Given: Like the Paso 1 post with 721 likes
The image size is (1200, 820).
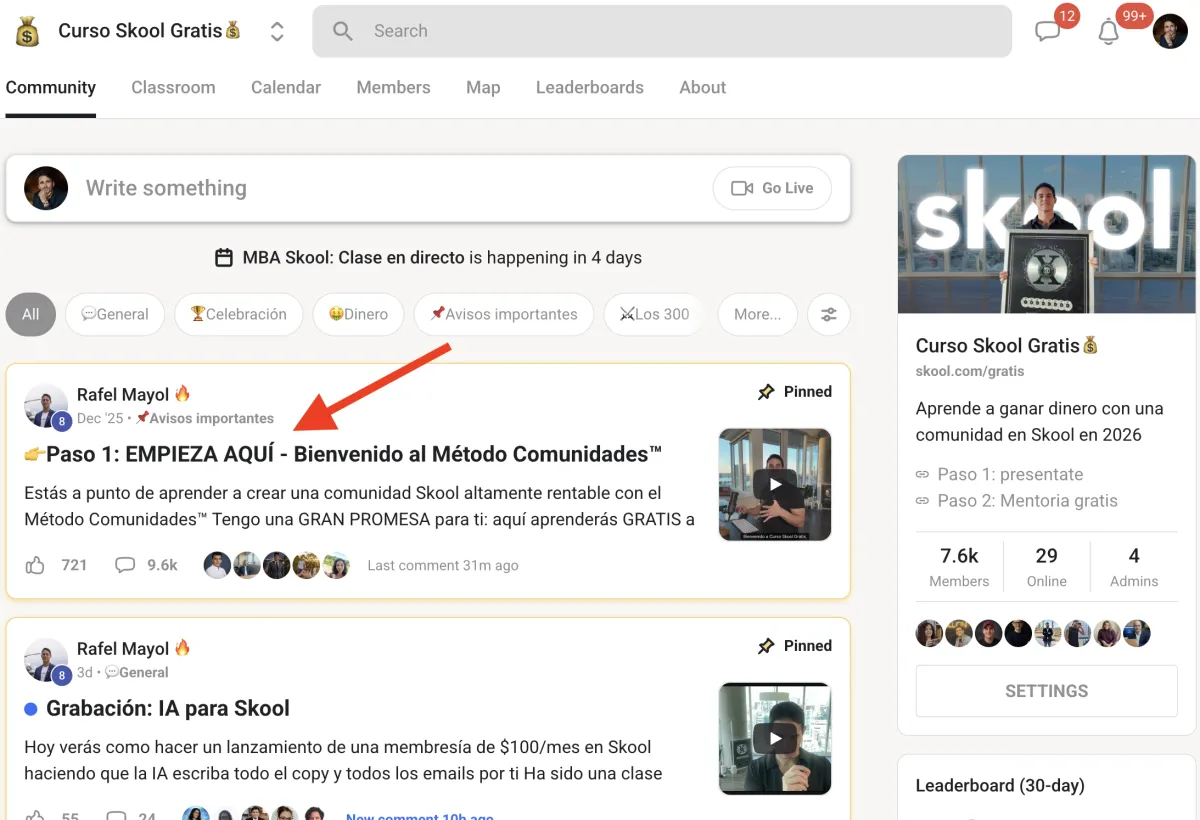Looking at the screenshot, I should [x=35, y=565].
